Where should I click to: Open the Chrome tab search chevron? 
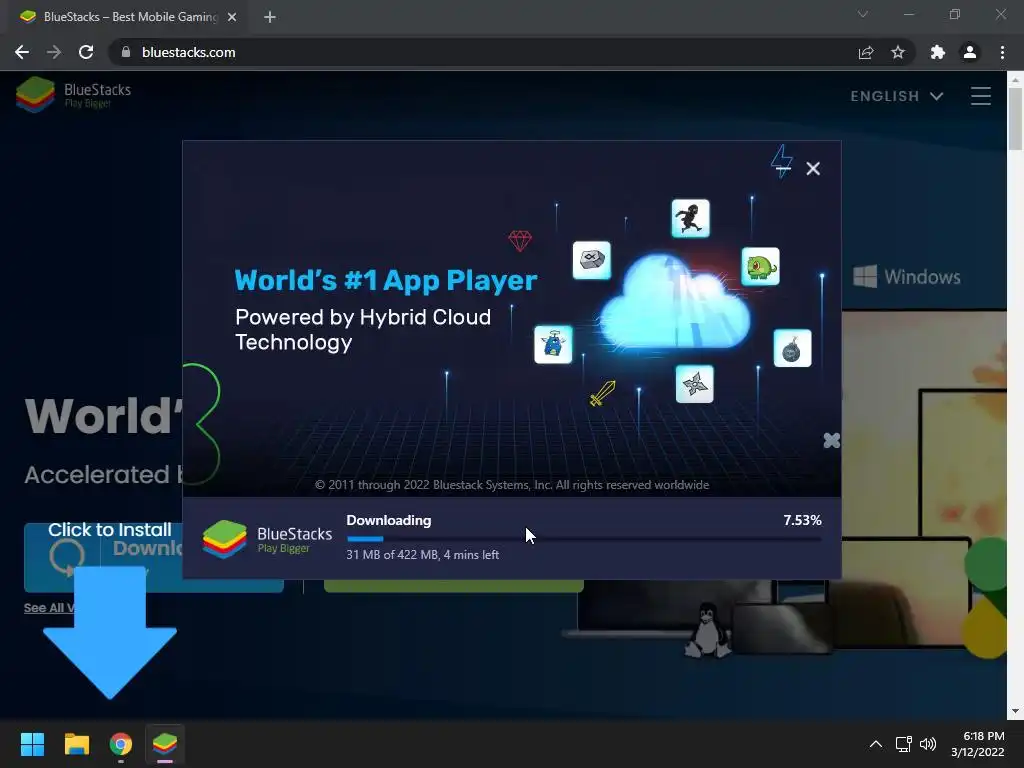(x=863, y=14)
